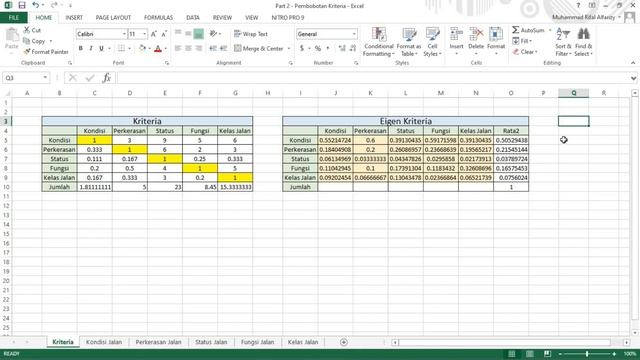
Task: Increase decimal places icon
Action: [342, 48]
